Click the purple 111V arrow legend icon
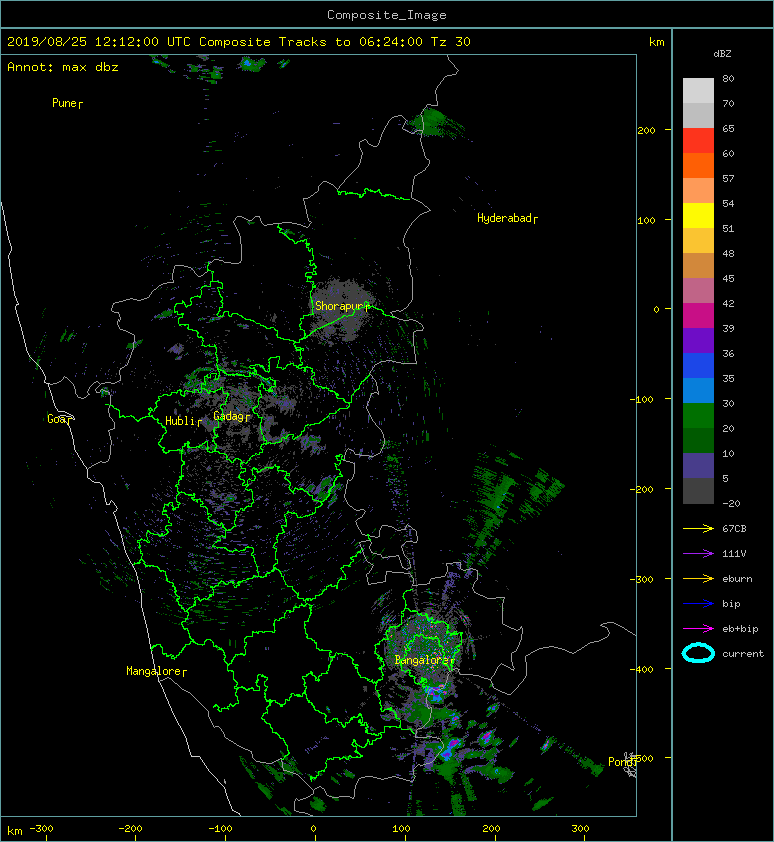The width and height of the screenshot is (774, 842). (698, 554)
